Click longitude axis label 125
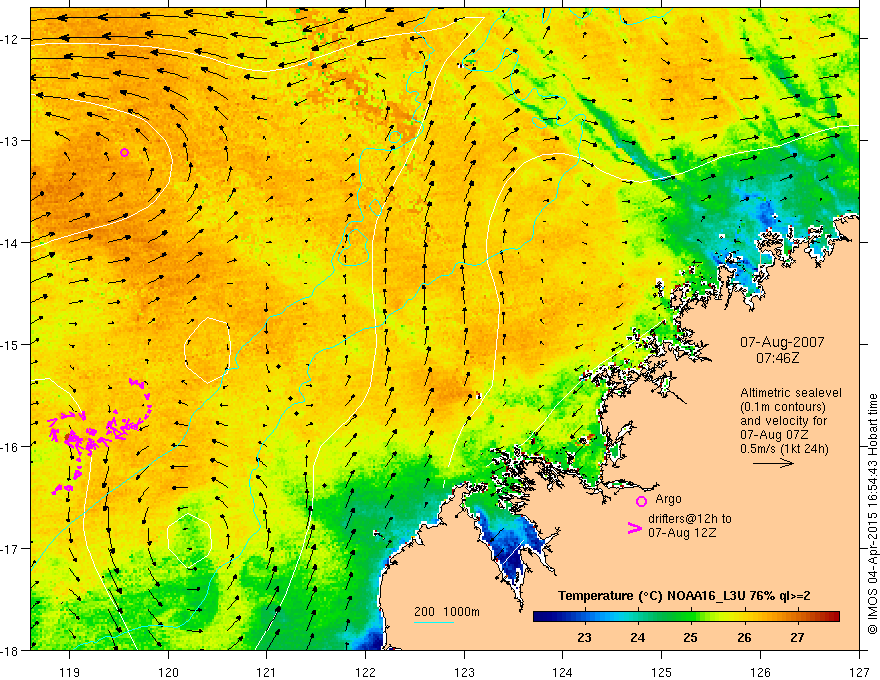880x680 pixels. pos(662,672)
